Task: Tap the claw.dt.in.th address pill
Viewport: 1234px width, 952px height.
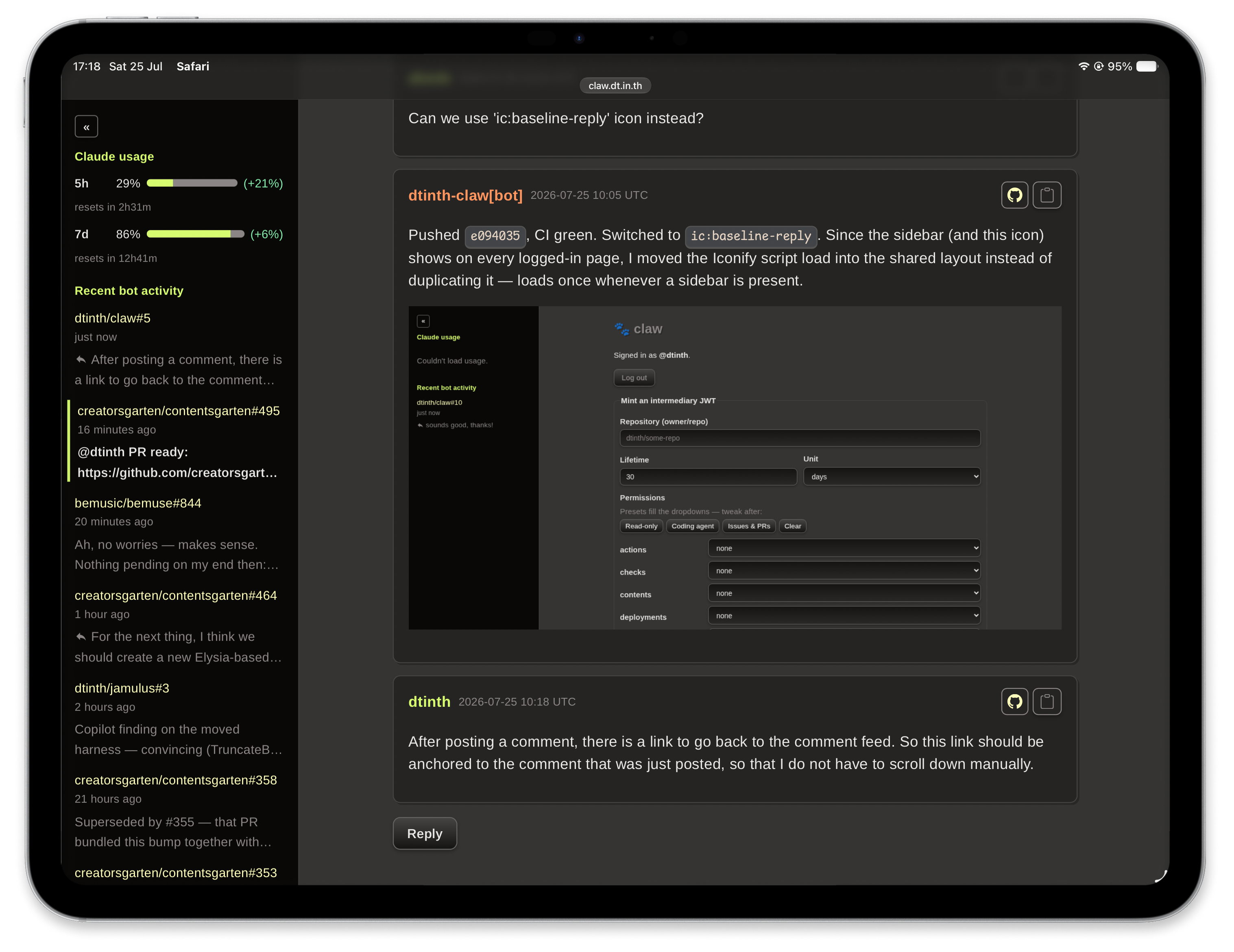Action: coord(615,85)
